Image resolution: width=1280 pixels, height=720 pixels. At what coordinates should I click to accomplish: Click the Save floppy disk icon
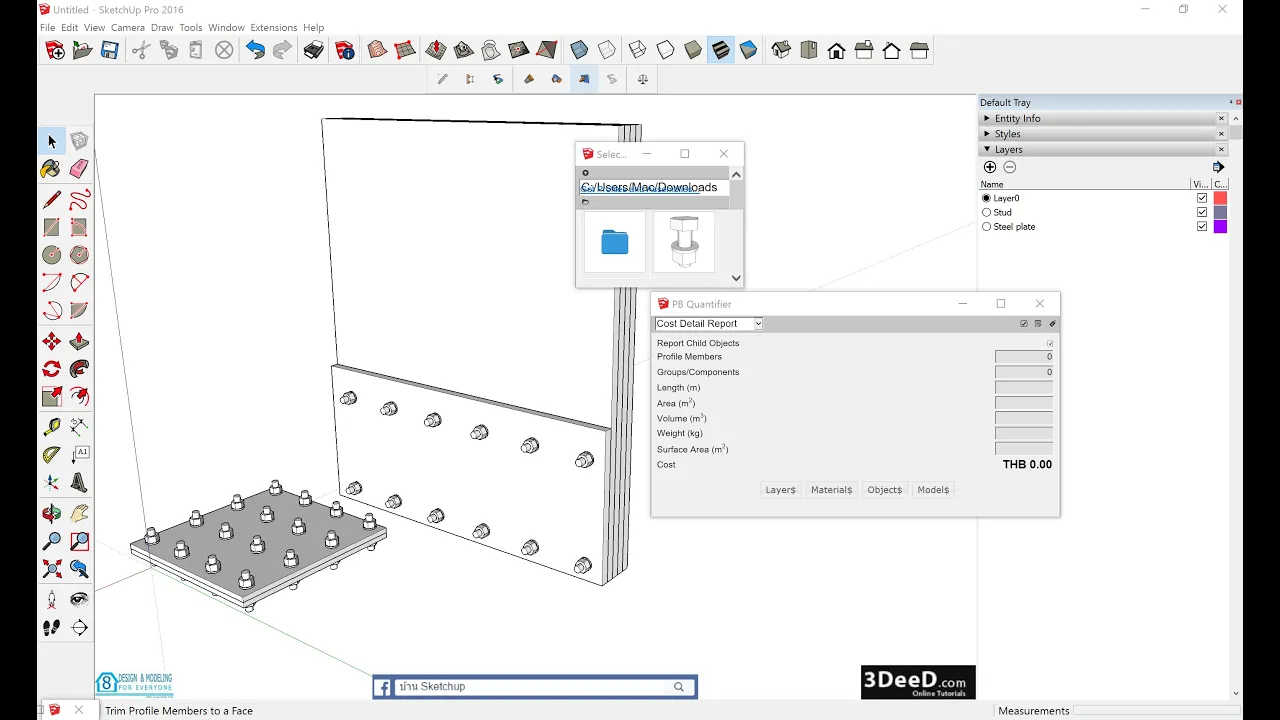coord(110,50)
